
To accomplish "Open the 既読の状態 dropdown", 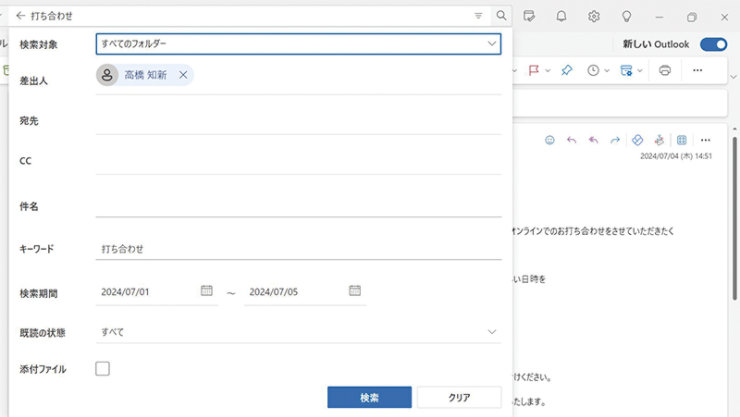I will pos(491,332).
